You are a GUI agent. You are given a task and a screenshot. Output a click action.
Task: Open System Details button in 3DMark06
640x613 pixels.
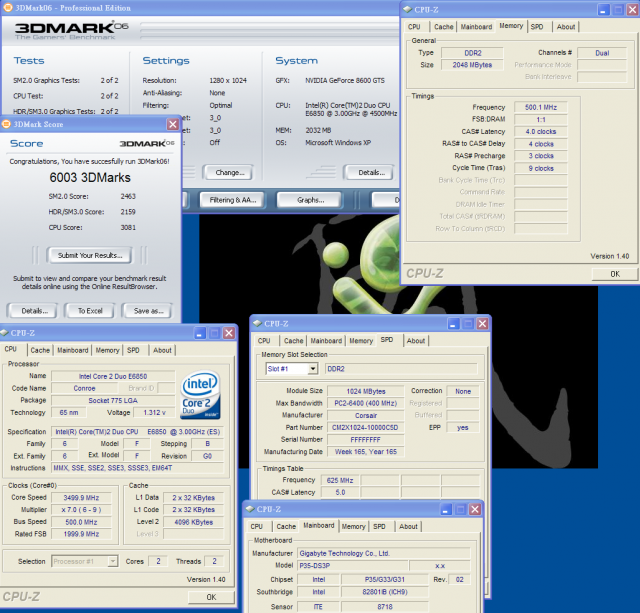[371, 173]
